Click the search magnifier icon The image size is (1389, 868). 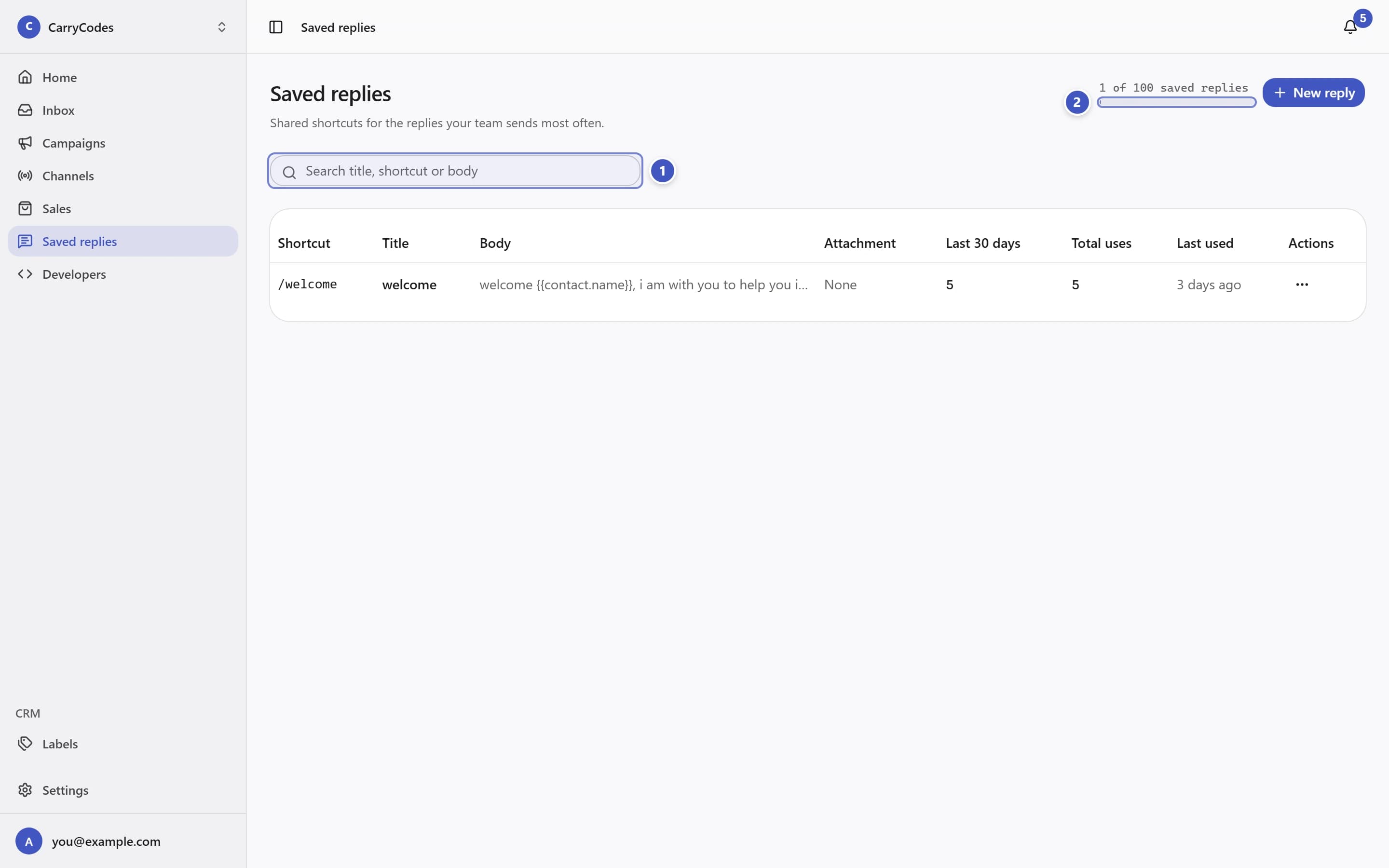pyautogui.click(x=289, y=172)
